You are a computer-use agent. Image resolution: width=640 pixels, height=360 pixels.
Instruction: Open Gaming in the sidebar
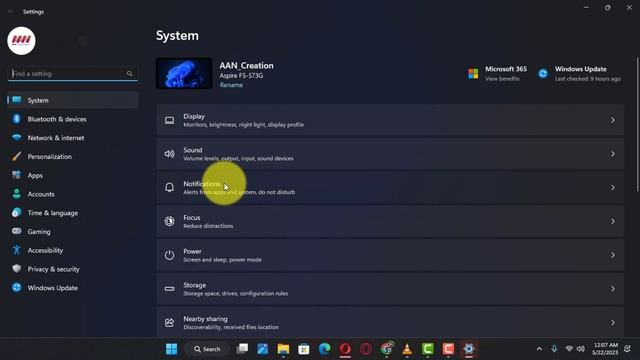(73, 232)
